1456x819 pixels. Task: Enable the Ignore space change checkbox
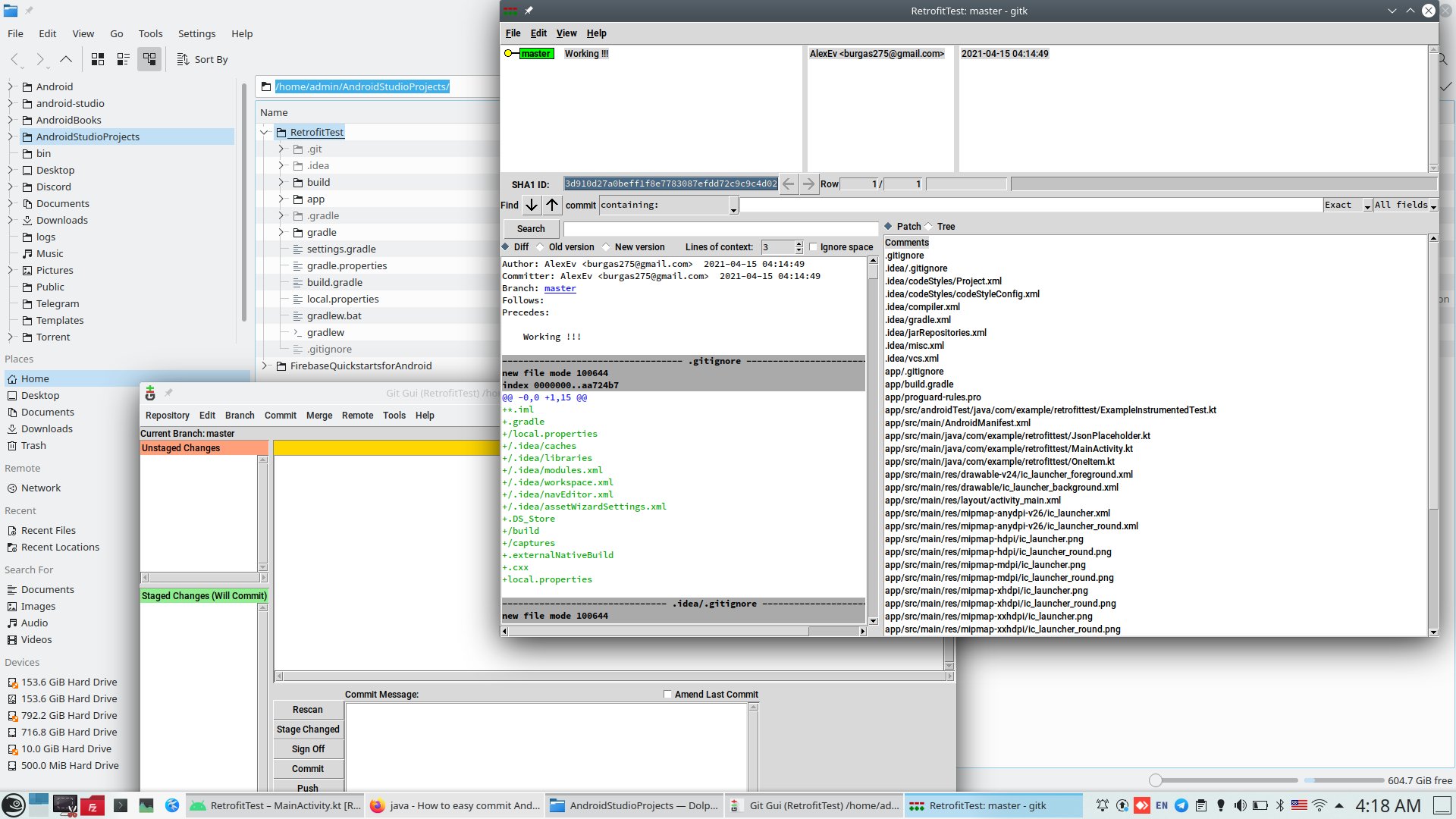click(x=814, y=247)
